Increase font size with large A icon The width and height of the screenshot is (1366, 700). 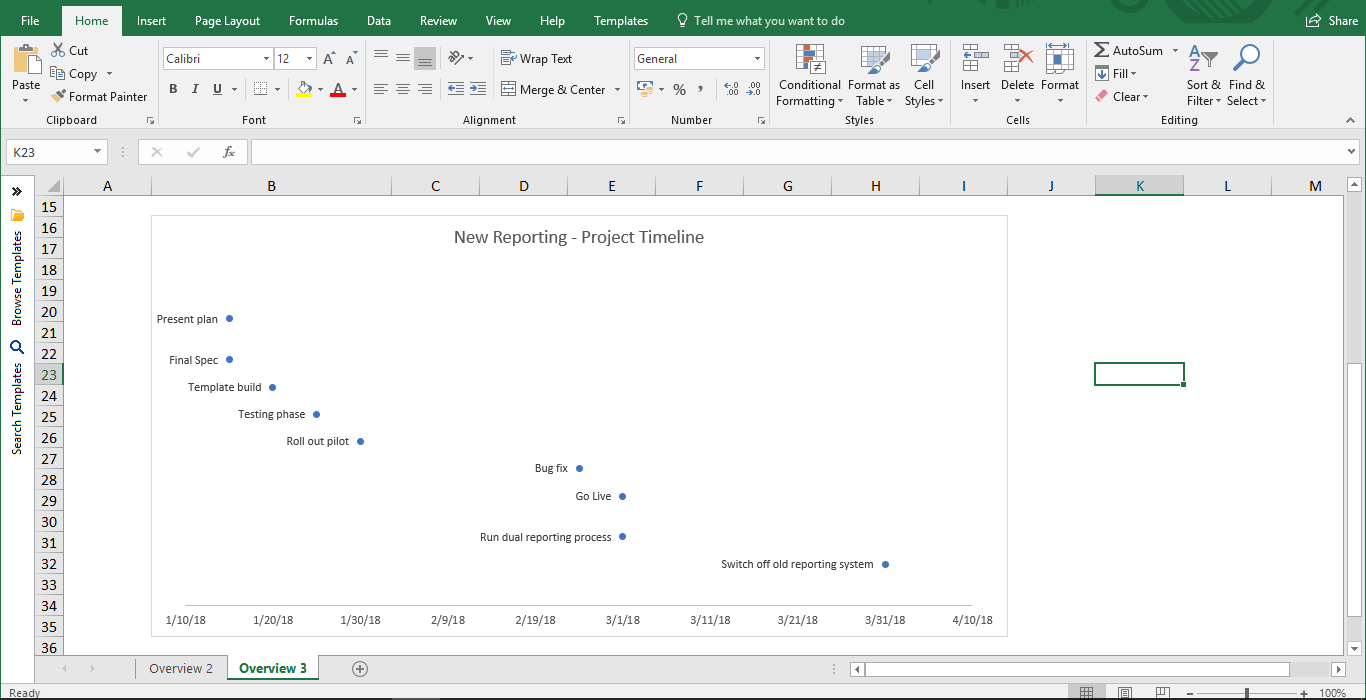329,59
